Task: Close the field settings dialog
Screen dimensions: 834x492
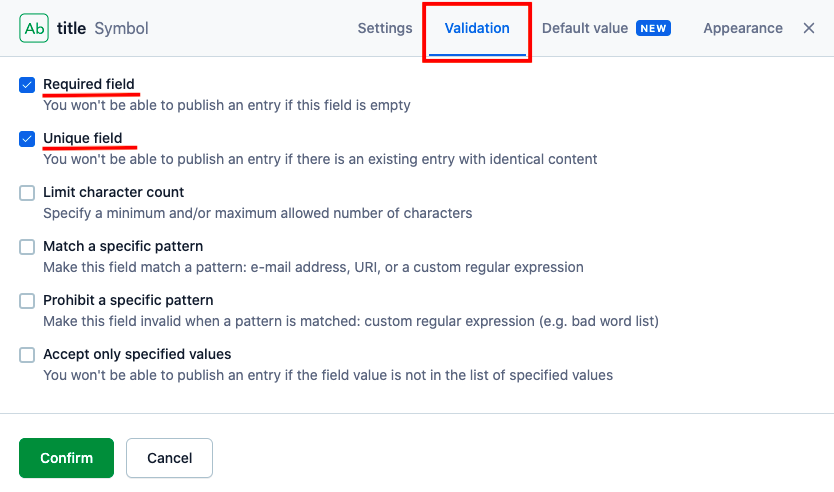Action: point(808,28)
